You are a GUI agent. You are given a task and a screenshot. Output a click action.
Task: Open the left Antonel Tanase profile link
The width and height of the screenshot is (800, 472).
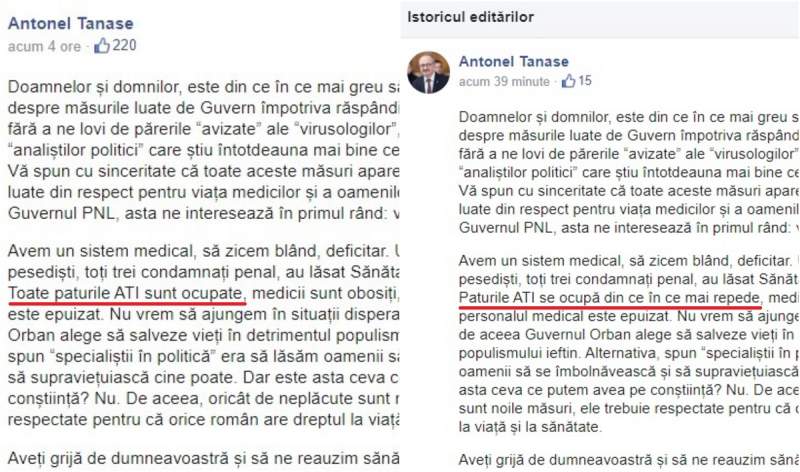(x=70, y=23)
